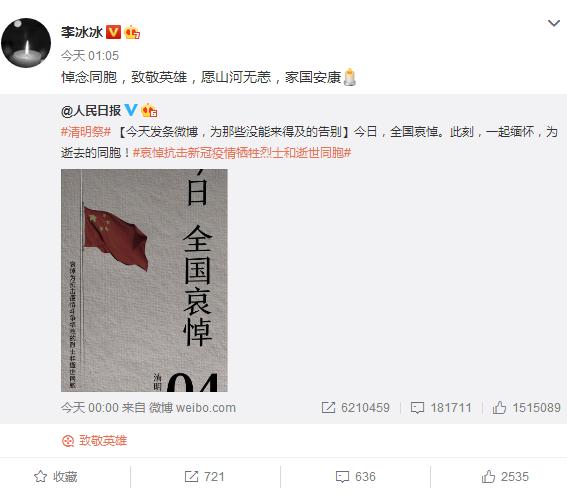The image size is (567, 493).
Task: Open the 致敬英雄 topic tag
Action: pos(94,441)
